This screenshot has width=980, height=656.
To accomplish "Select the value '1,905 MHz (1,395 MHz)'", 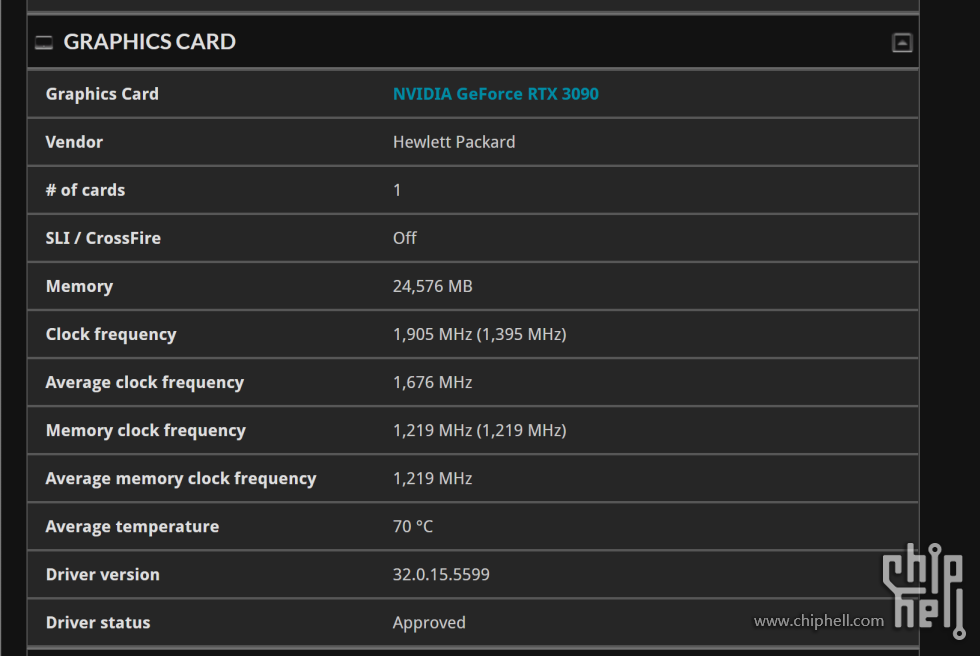I will point(479,335).
